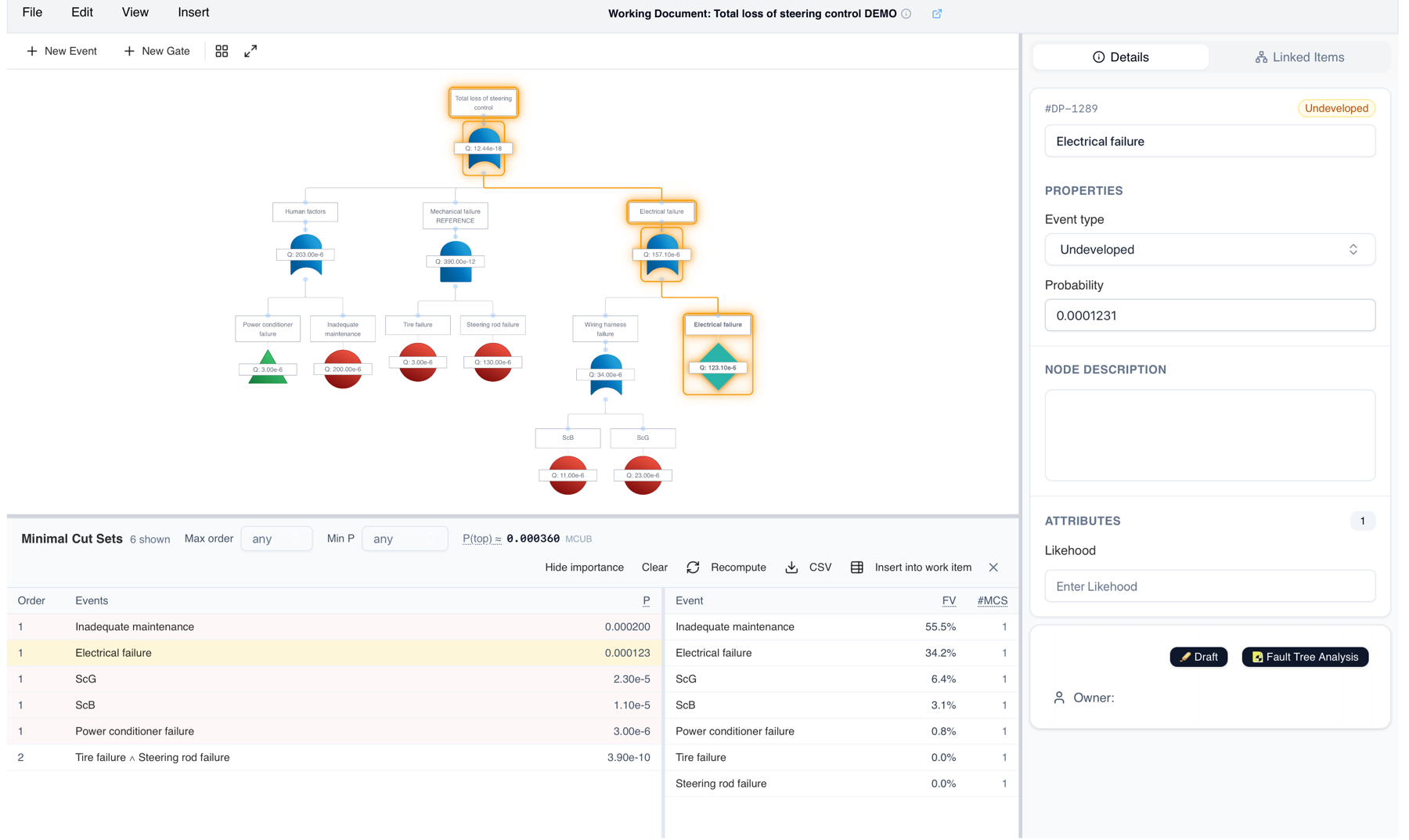Select the Inadequate maintenance red circle event
1409x840 pixels.
click(343, 369)
